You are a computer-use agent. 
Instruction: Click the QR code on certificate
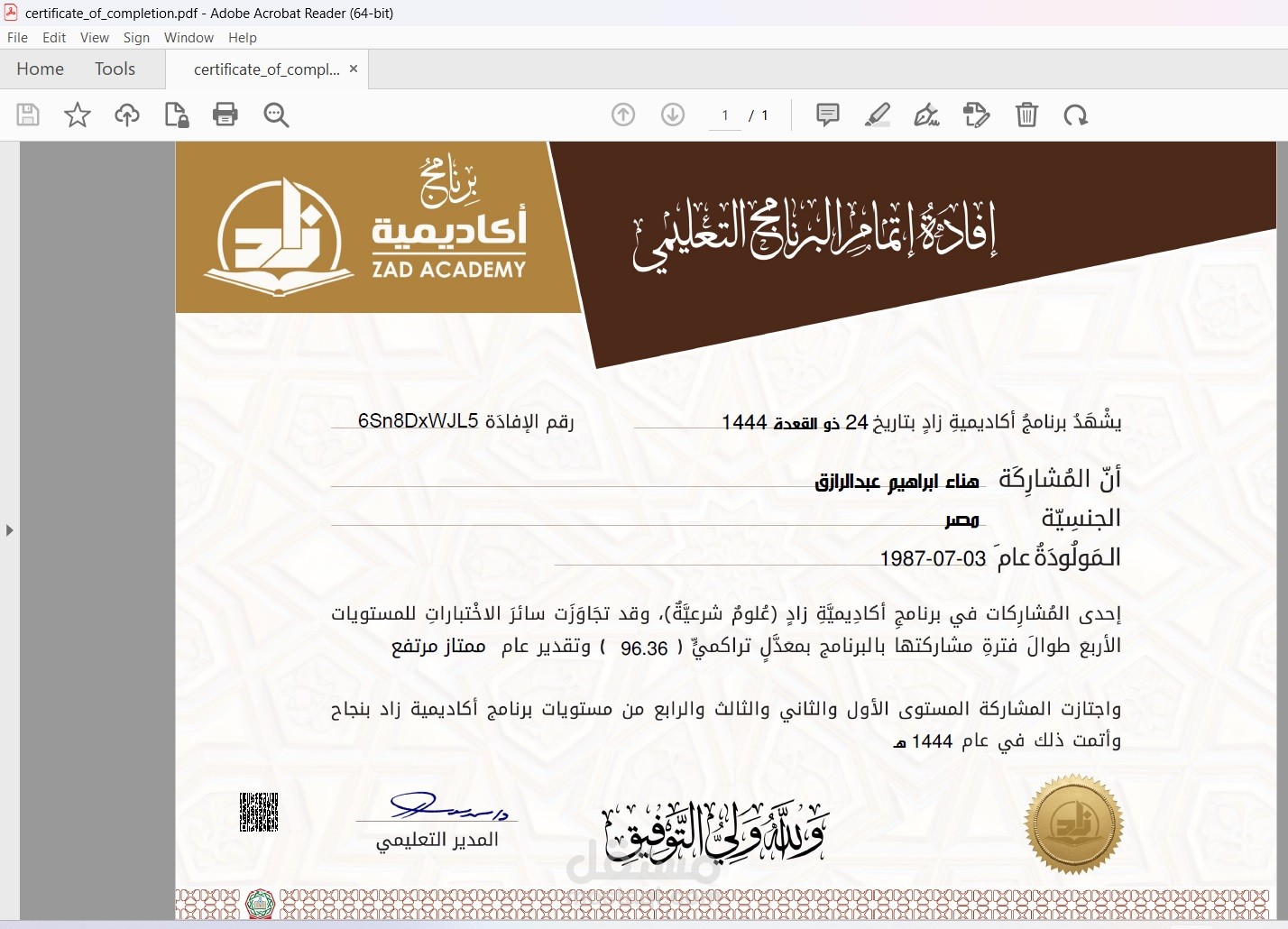coord(259,812)
